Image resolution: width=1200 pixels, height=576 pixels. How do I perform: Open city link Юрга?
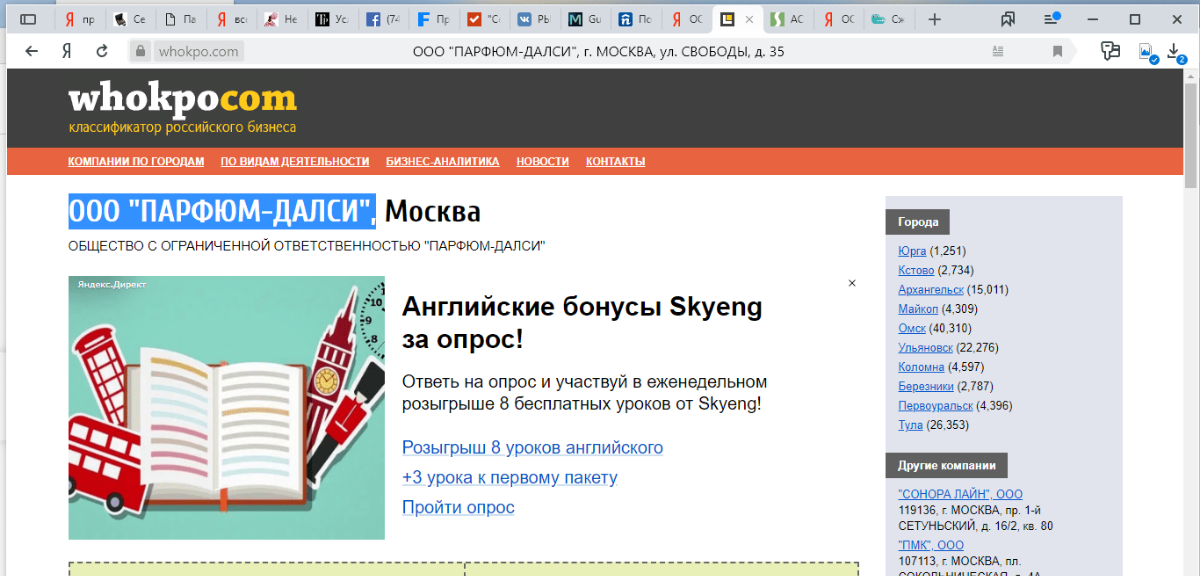(x=912, y=251)
